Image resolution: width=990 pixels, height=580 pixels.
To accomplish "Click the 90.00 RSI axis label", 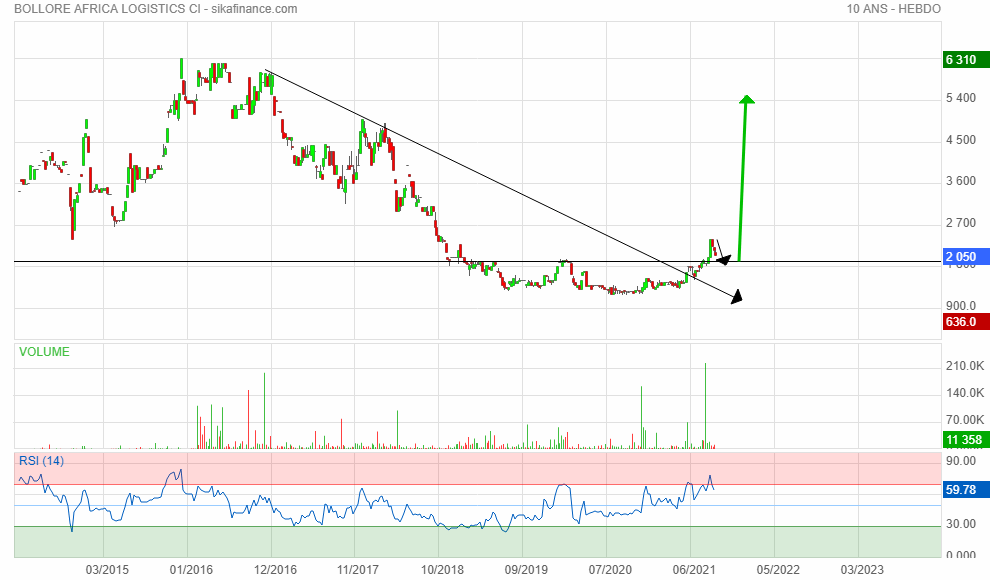I will pos(961,461).
